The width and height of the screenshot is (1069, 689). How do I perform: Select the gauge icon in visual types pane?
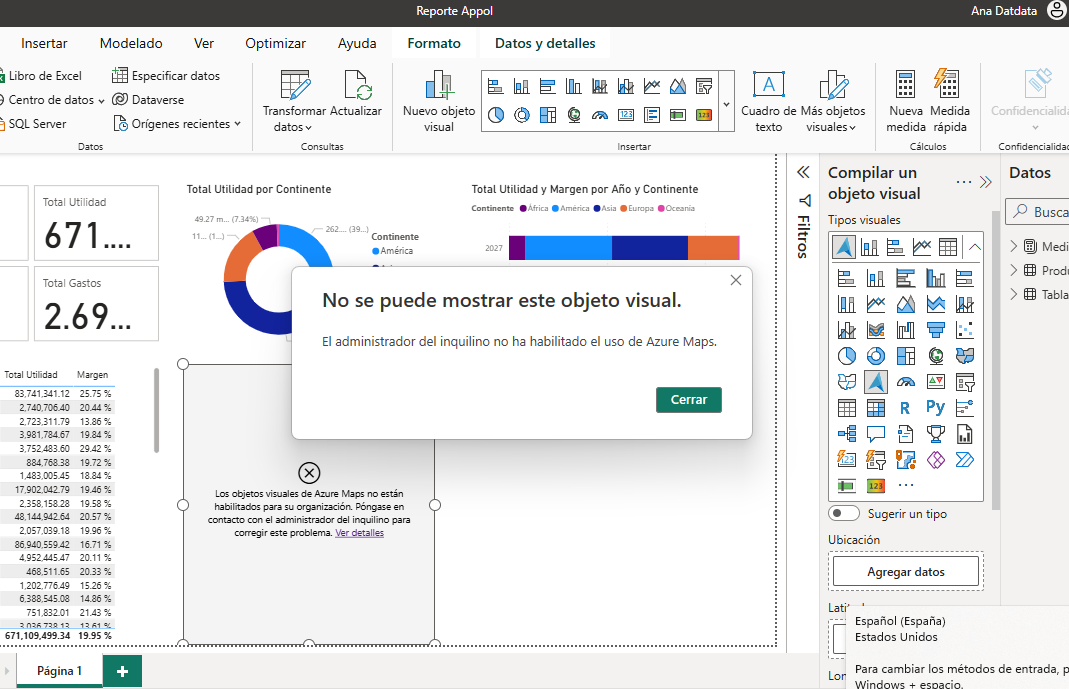(906, 382)
